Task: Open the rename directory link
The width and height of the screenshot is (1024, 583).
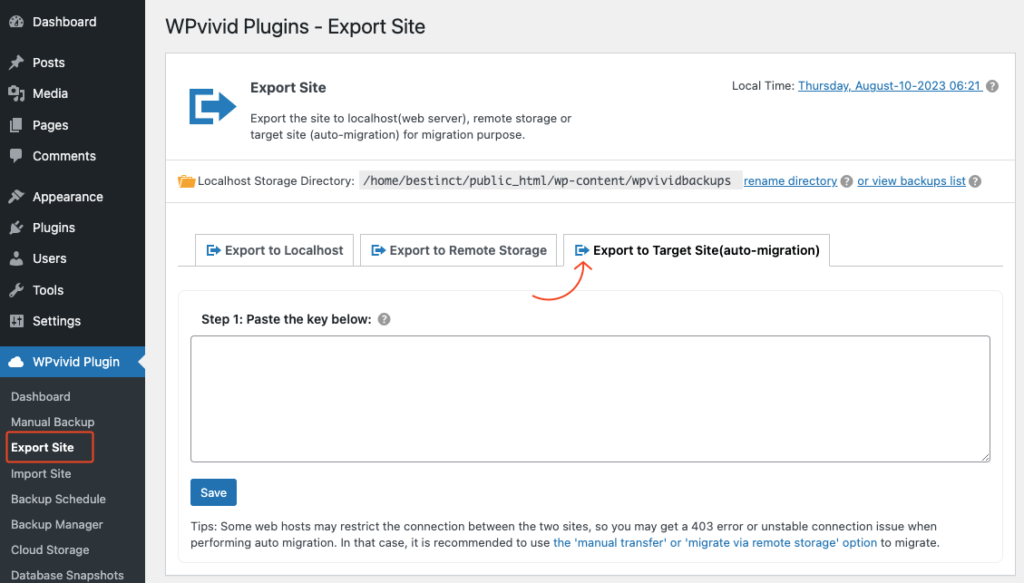Action: (790, 181)
